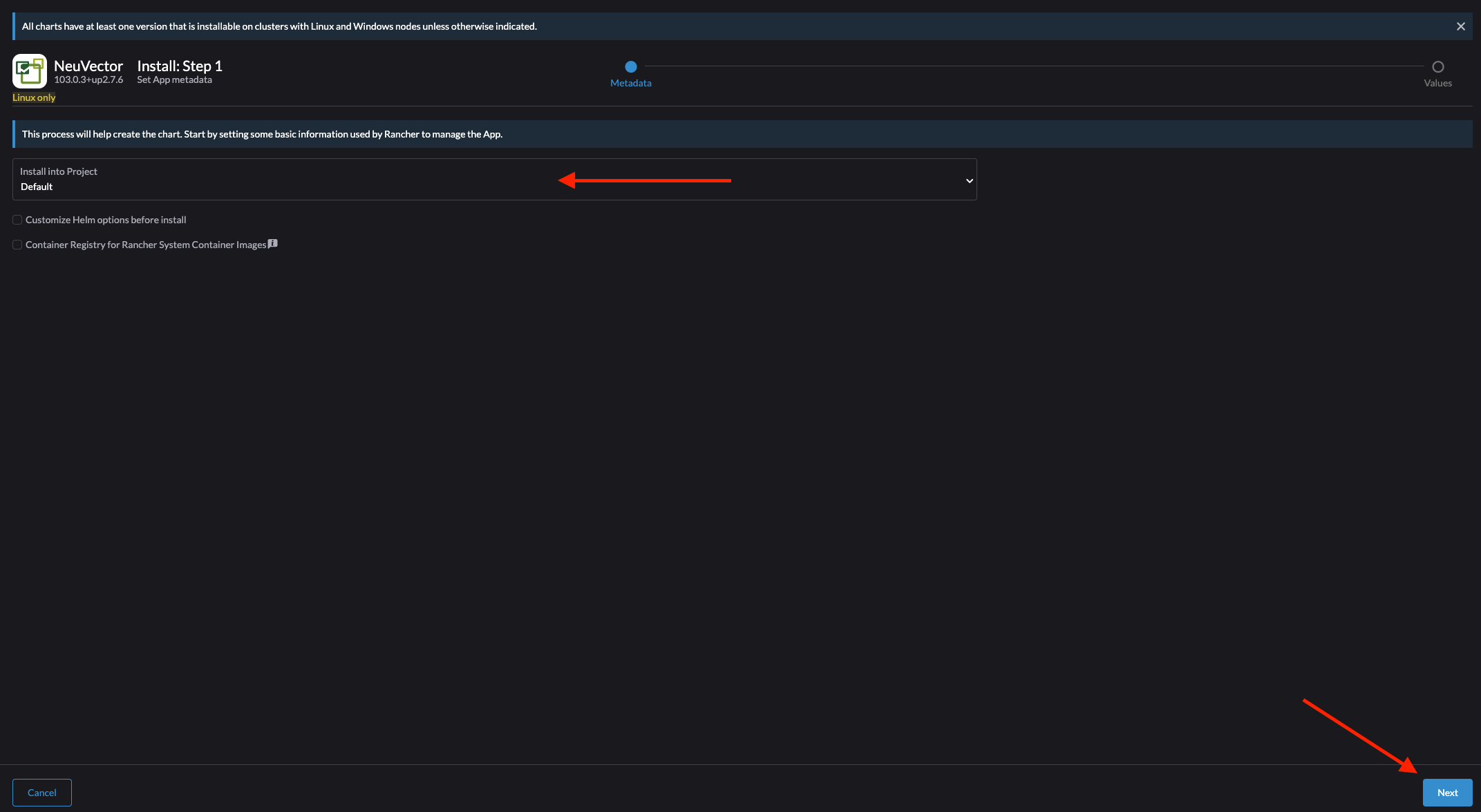Image resolution: width=1481 pixels, height=812 pixels.
Task: Click the NeuVector title text
Action: coord(88,66)
